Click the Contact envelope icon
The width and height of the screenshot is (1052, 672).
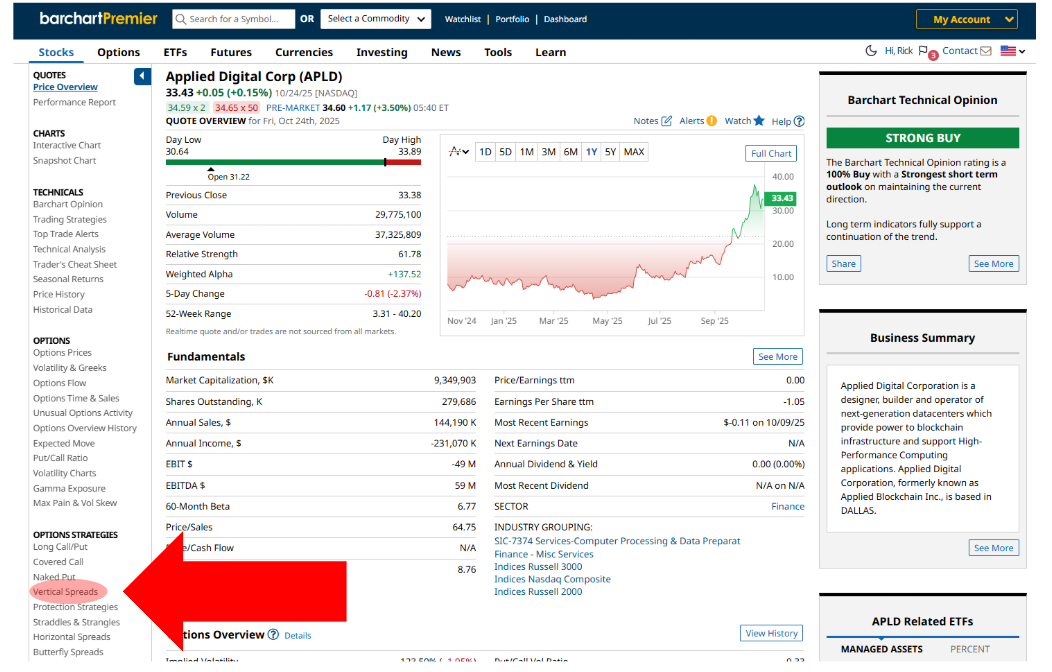pyautogui.click(x=985, y=51)
